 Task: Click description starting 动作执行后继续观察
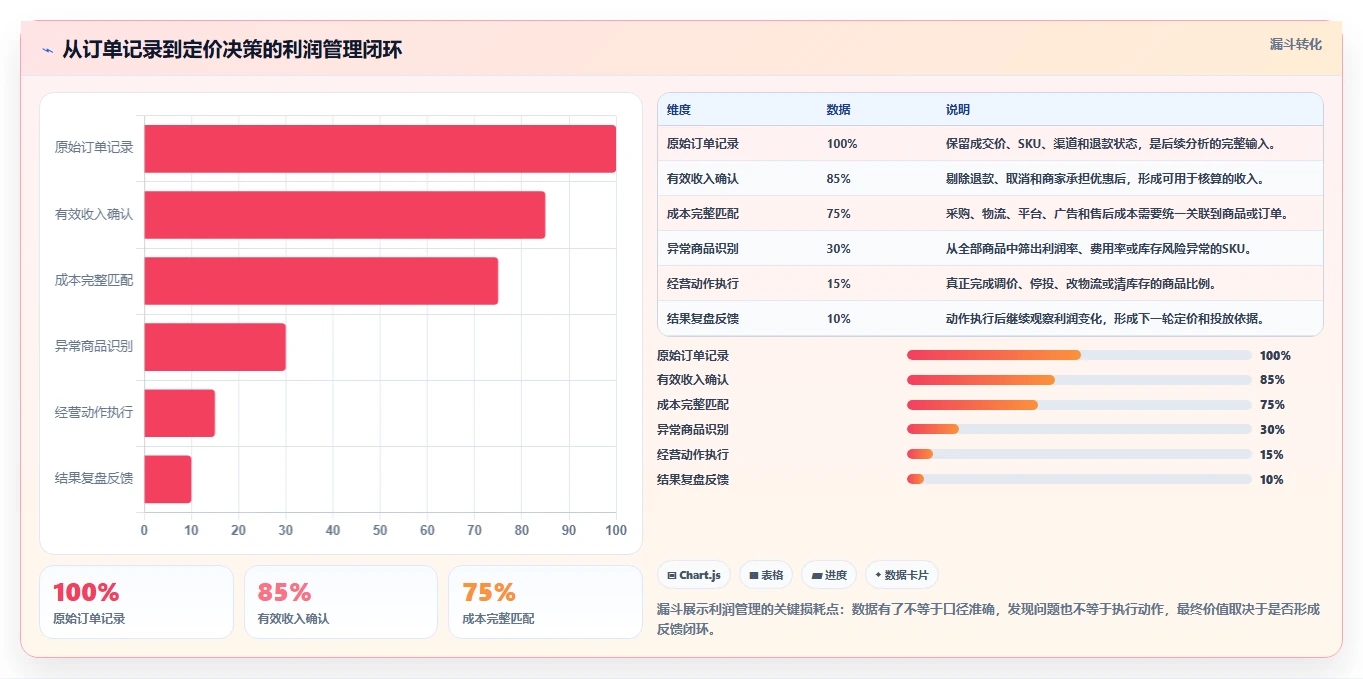1106,319
